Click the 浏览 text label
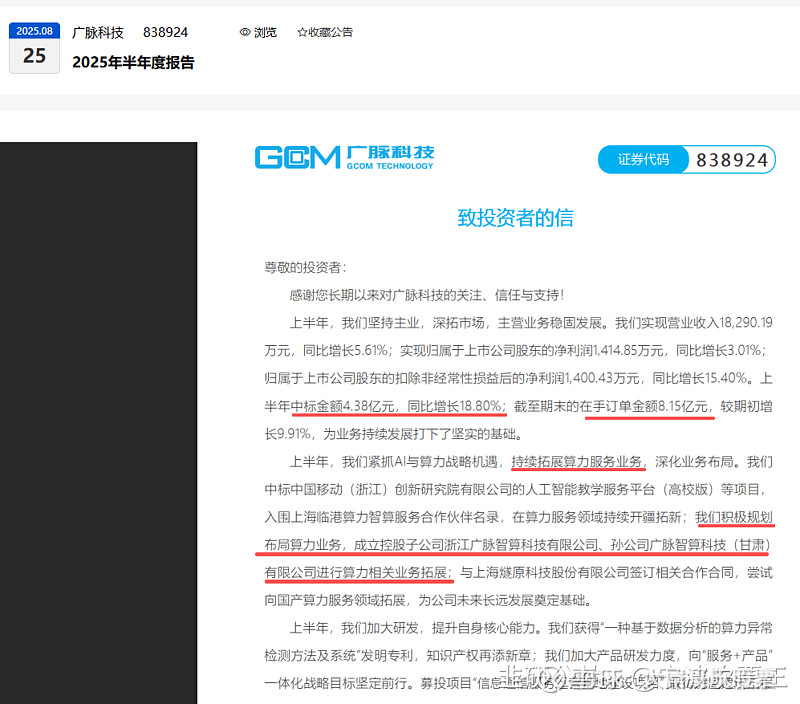 click(x=265, y=32)
